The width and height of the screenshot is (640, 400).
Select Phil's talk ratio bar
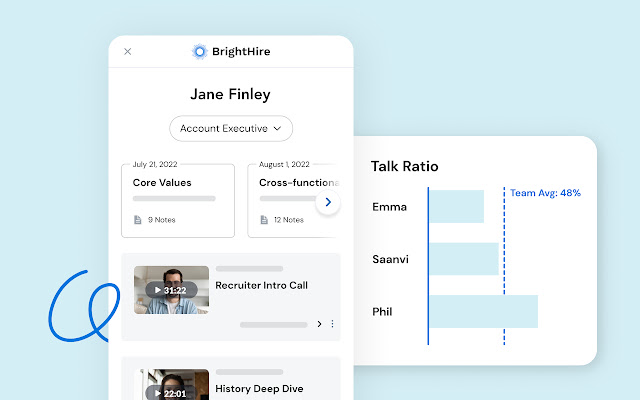click(x=484, y=311)
